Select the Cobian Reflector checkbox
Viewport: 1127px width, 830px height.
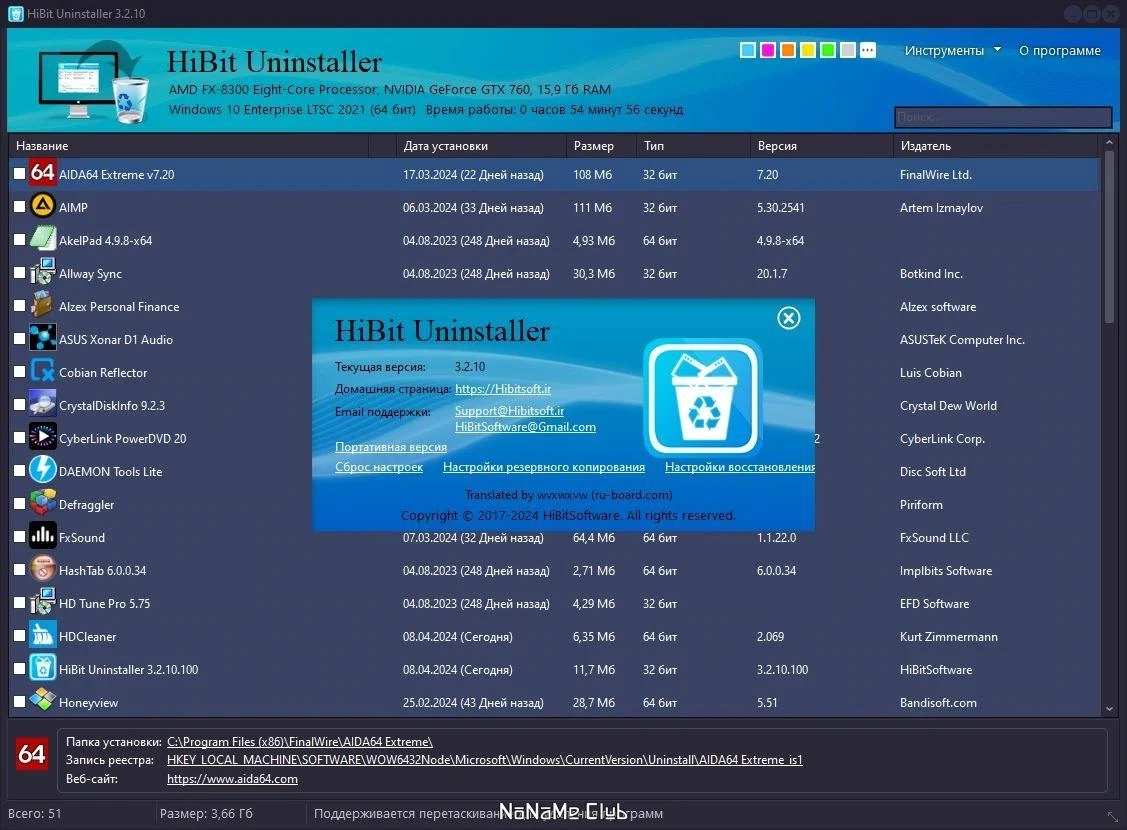pos(19,372)
